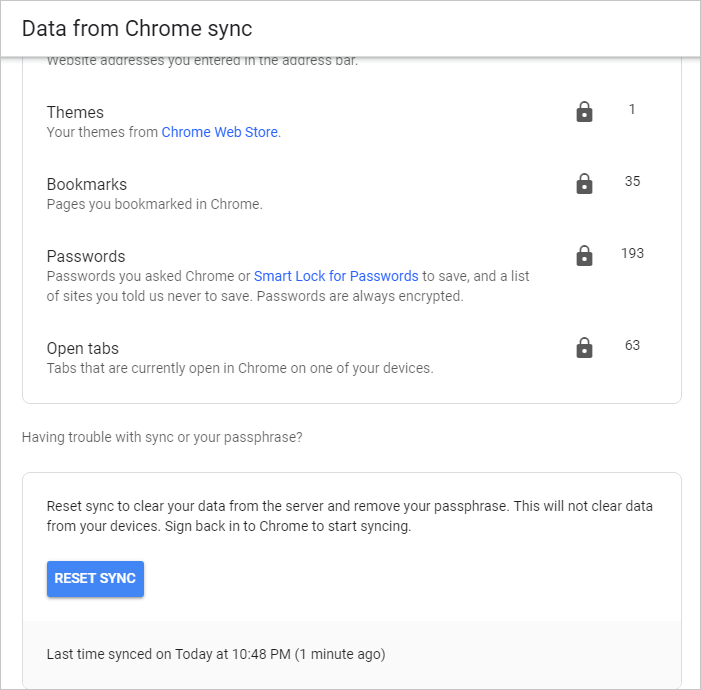
Task: Select the Bookmarks heading
Action: (x=87, y=184)
